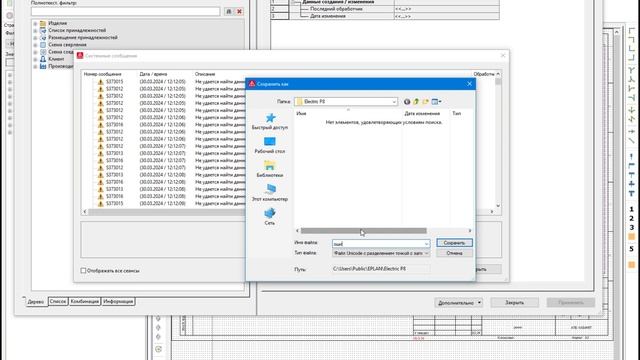640x360 pixels.
Task: Select Desktop in the places bar
Action: [270, 145]
